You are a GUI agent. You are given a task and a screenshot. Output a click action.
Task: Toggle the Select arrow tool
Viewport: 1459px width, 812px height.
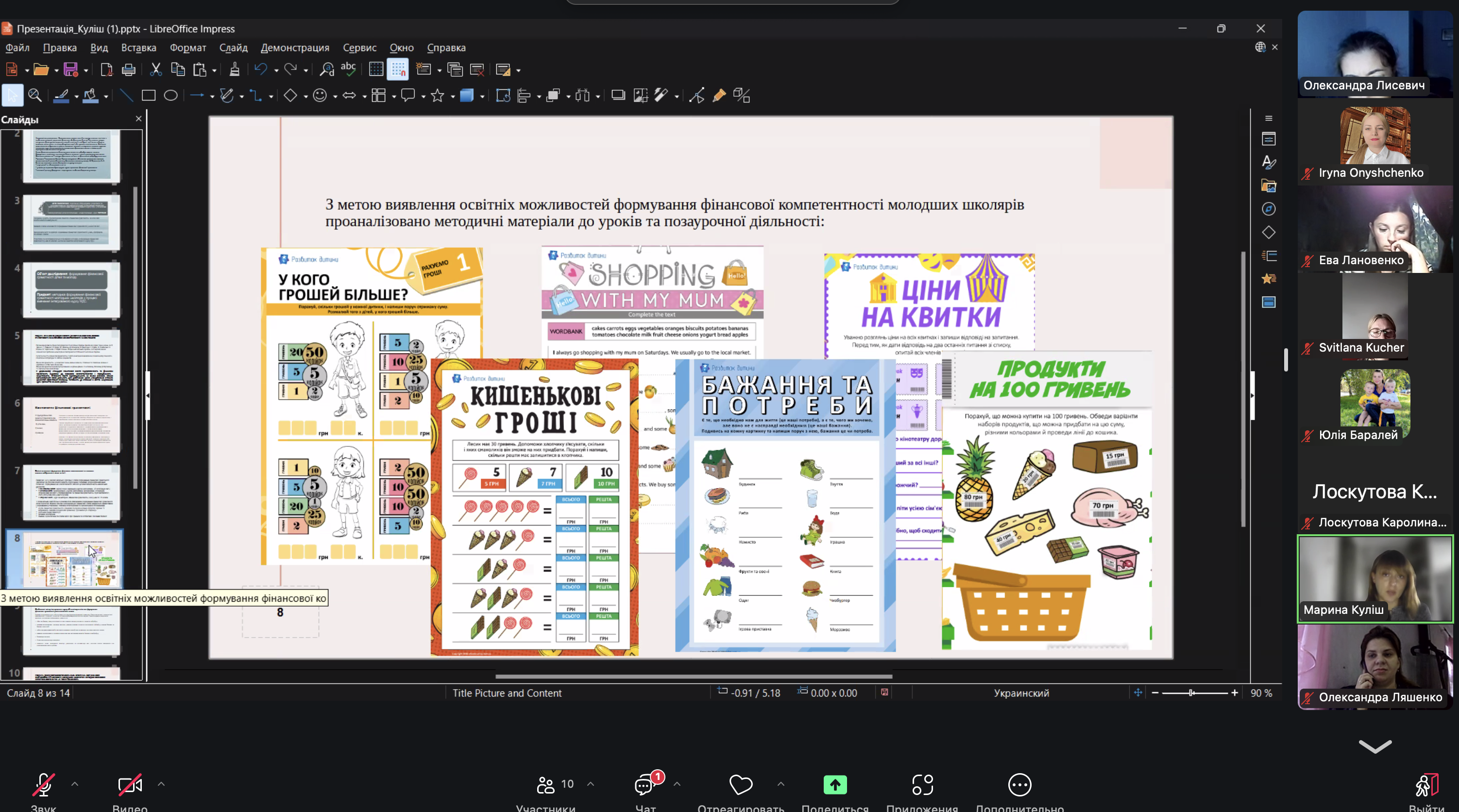coord(13,96)
